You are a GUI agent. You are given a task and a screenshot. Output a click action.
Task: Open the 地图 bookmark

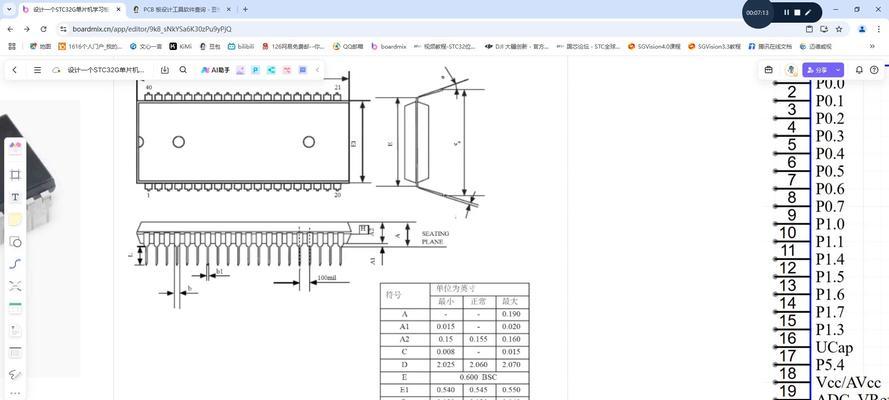pyautogui.click(x=40, y=46)
